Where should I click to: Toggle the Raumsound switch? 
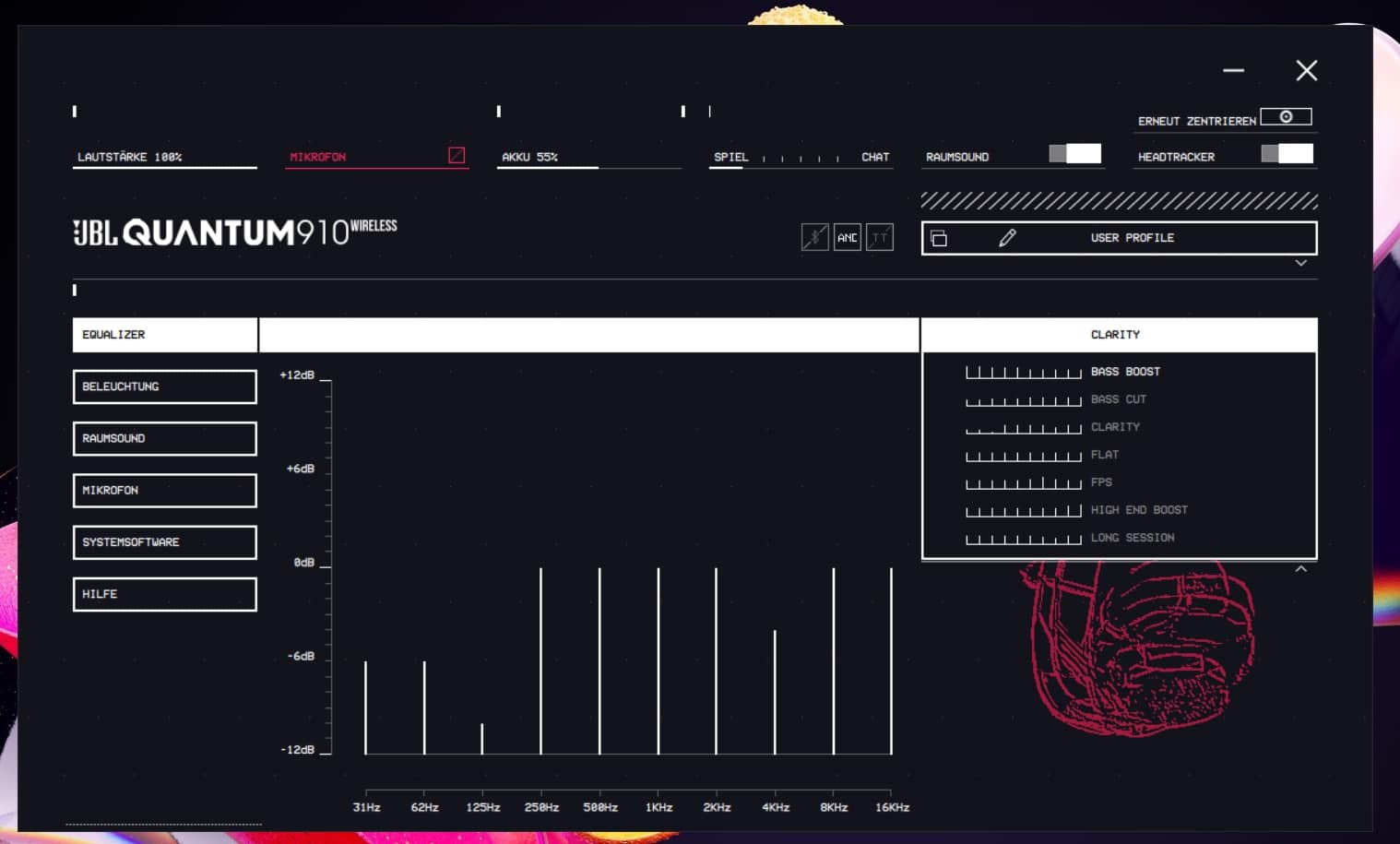[x=1075, y=154]
